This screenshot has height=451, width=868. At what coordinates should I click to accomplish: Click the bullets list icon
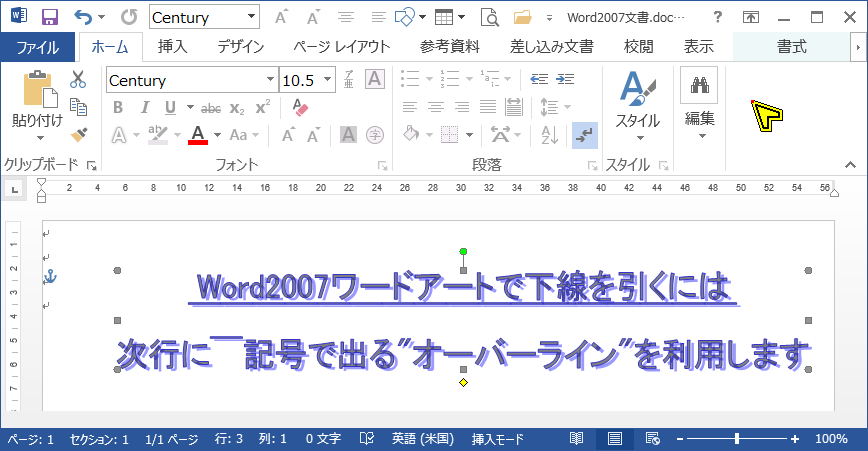coord(410,79)
